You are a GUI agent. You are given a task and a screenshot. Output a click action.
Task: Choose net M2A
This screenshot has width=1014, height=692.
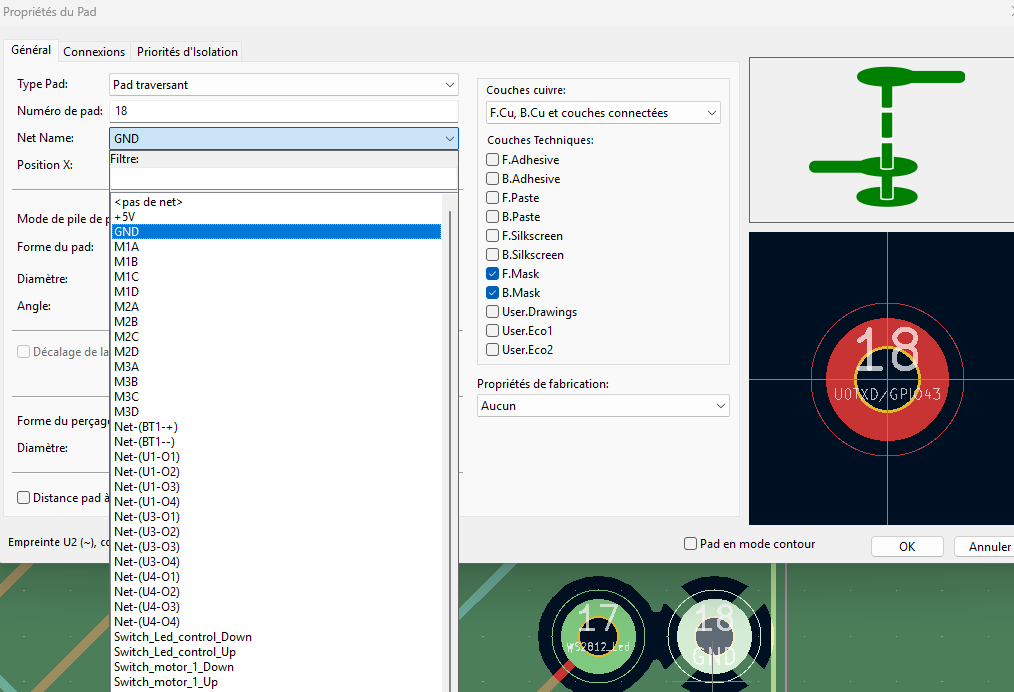[x=276, y=307]
